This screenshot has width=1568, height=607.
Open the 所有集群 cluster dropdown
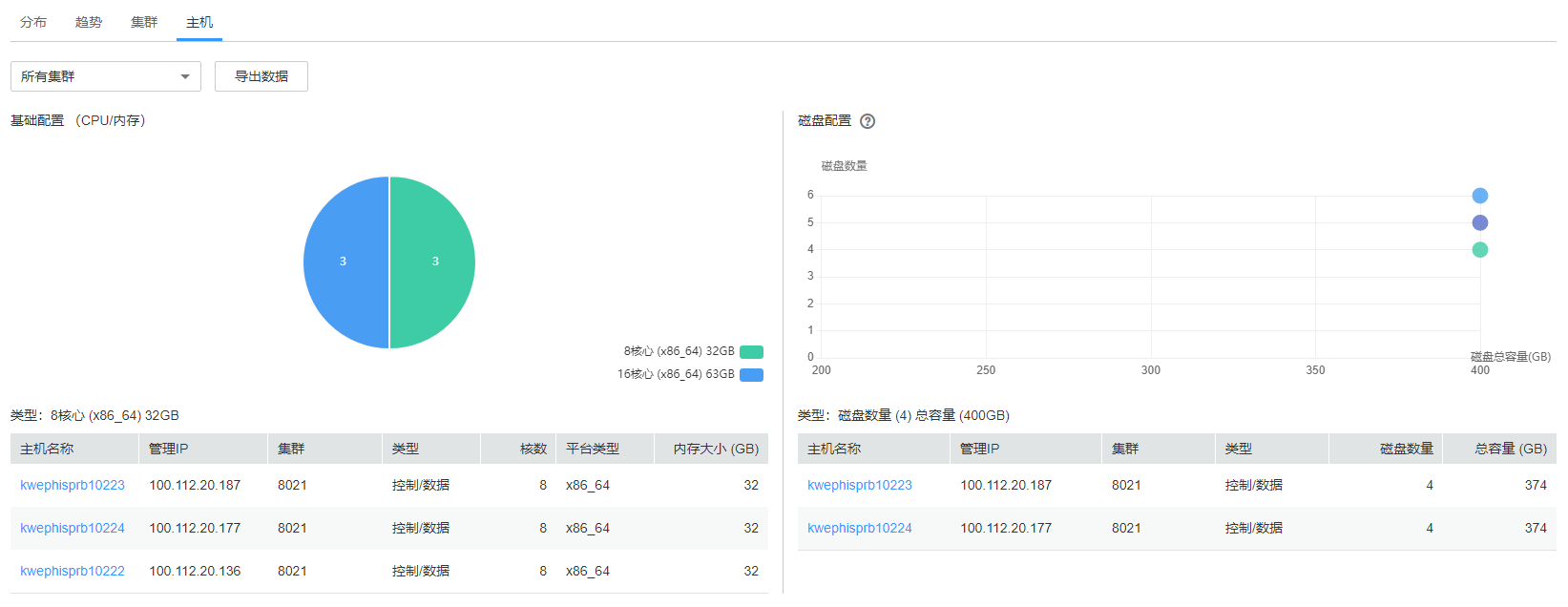(x=105, y=76)
